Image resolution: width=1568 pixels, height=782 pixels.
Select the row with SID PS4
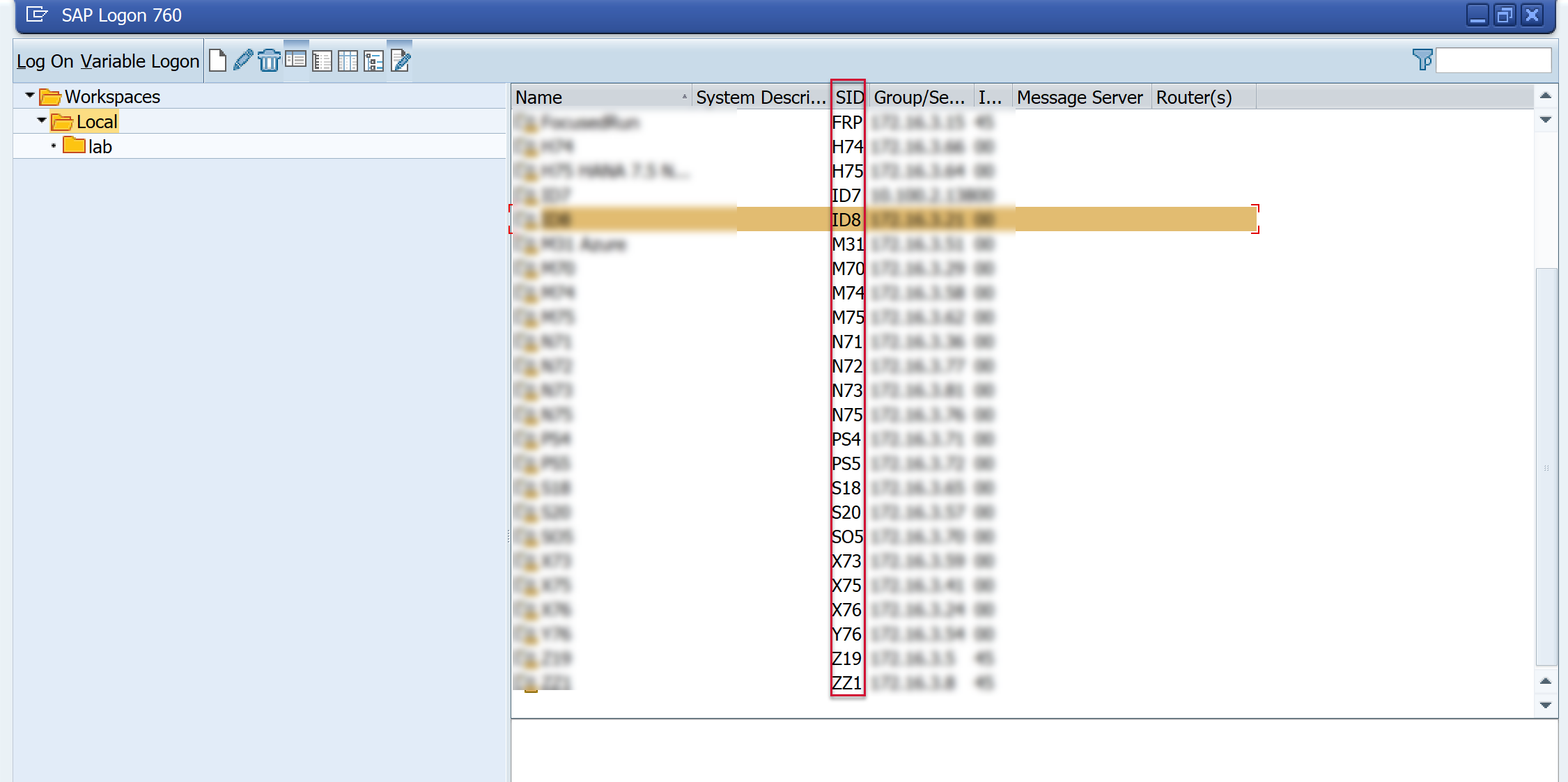[846, 439]
